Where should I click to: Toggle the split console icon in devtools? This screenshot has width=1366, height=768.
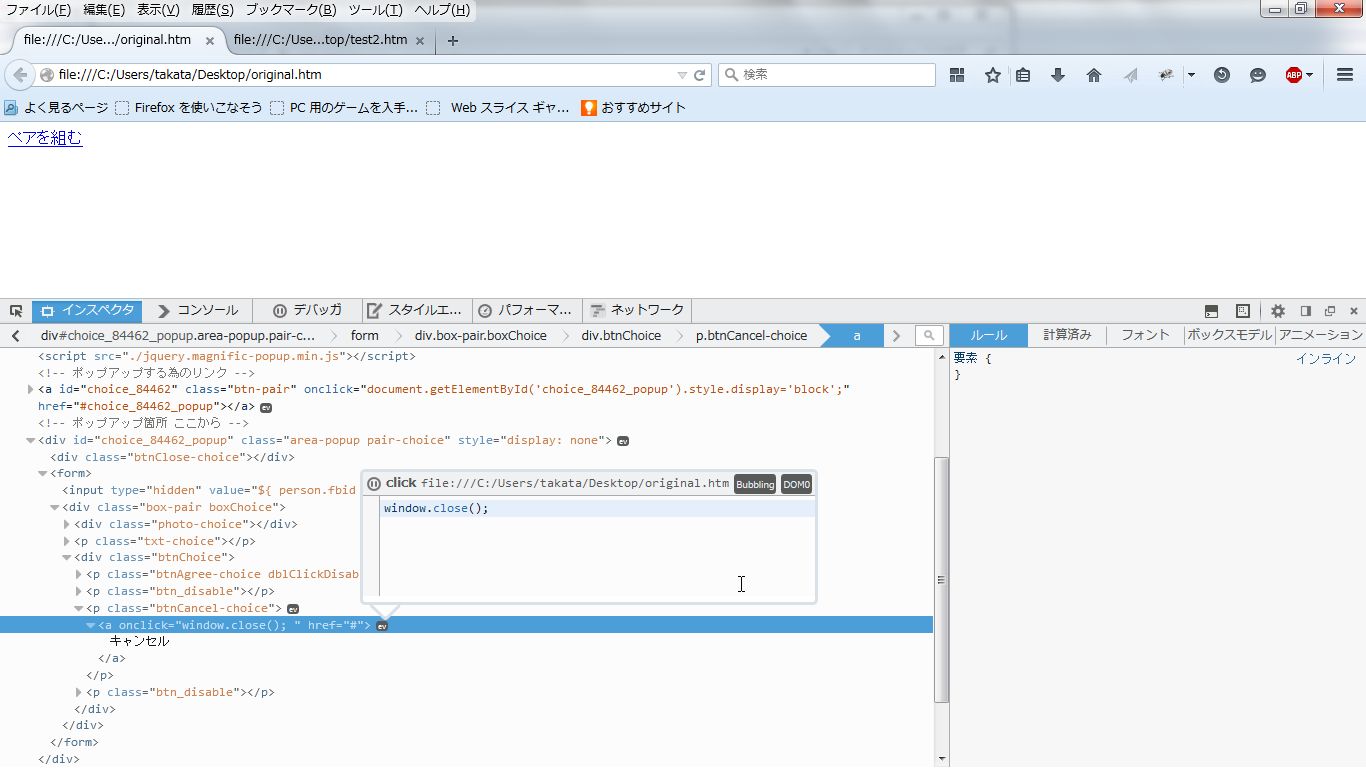(x=1211, y=311)
